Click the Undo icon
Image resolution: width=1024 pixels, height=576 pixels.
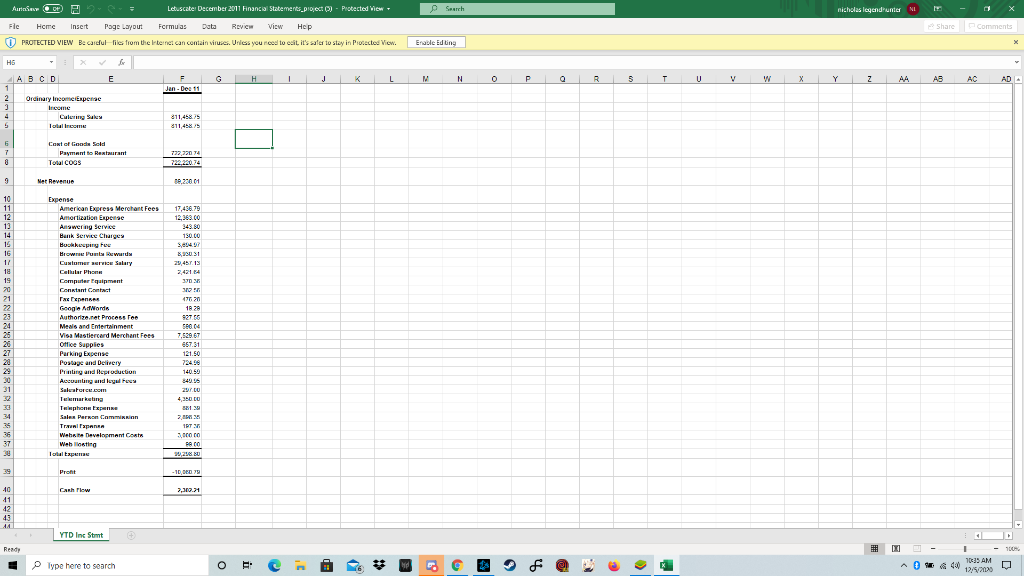91,9
